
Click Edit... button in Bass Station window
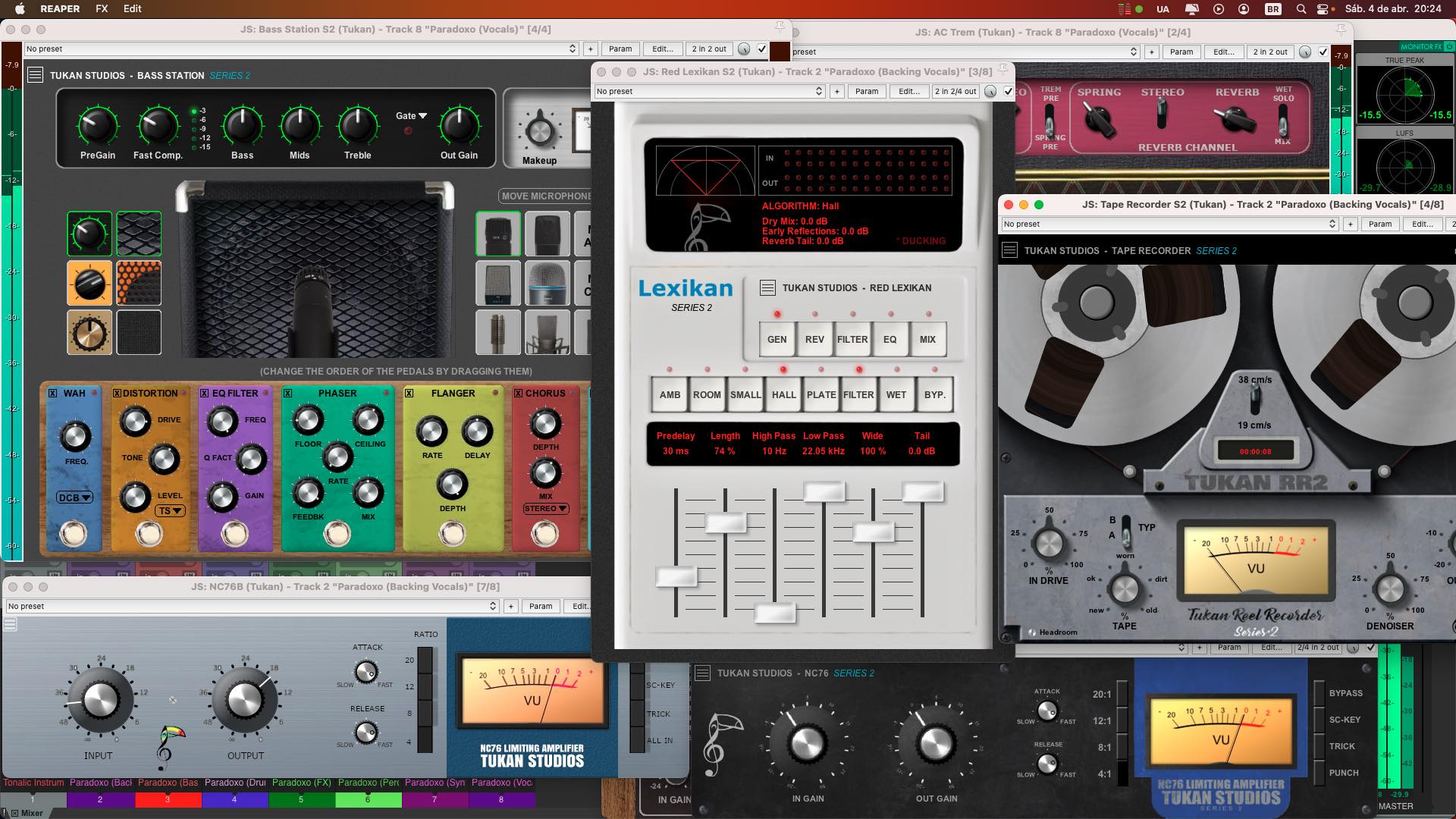click(663, 49)
